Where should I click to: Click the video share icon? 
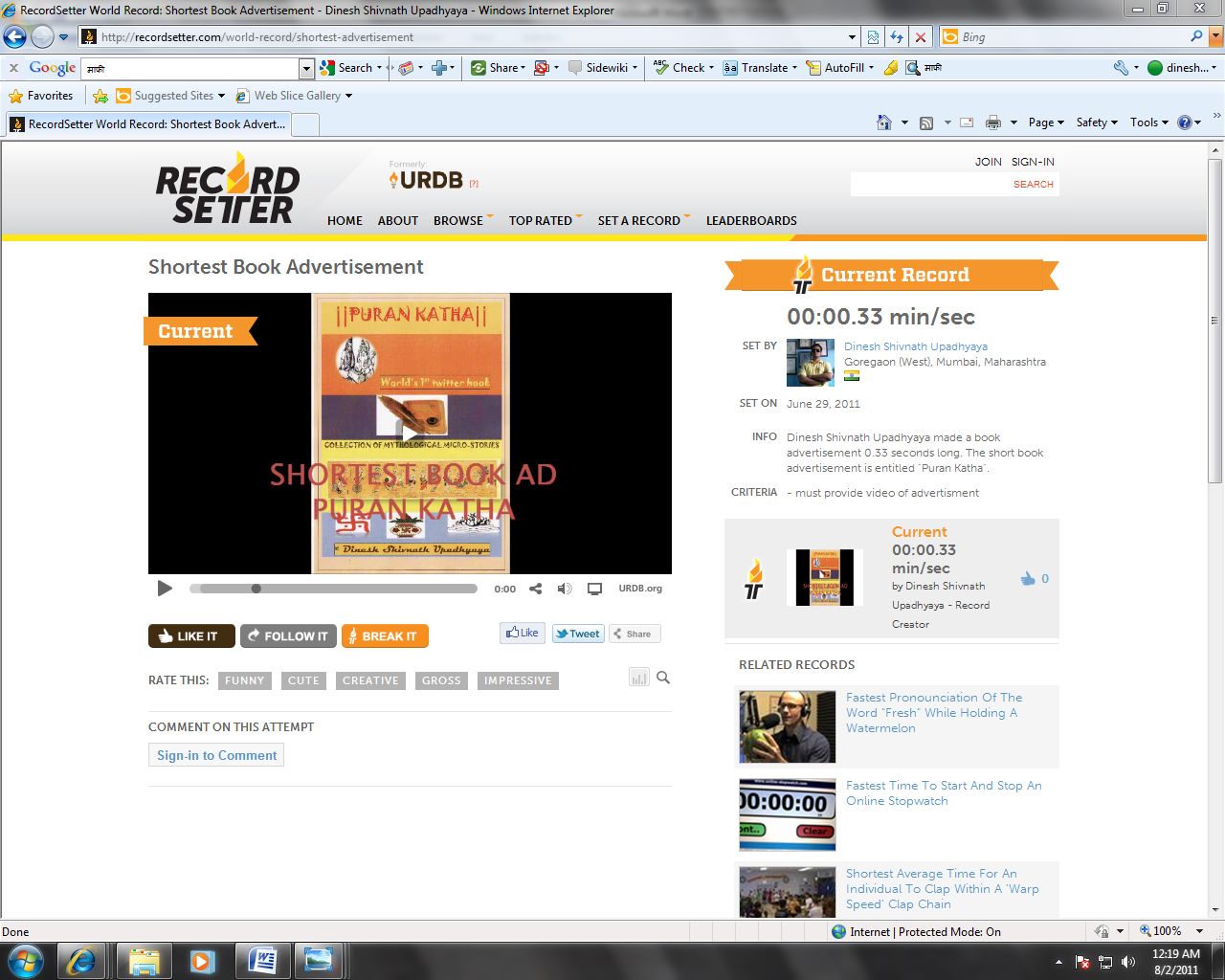pyautogui.click(x=536, y=589)
